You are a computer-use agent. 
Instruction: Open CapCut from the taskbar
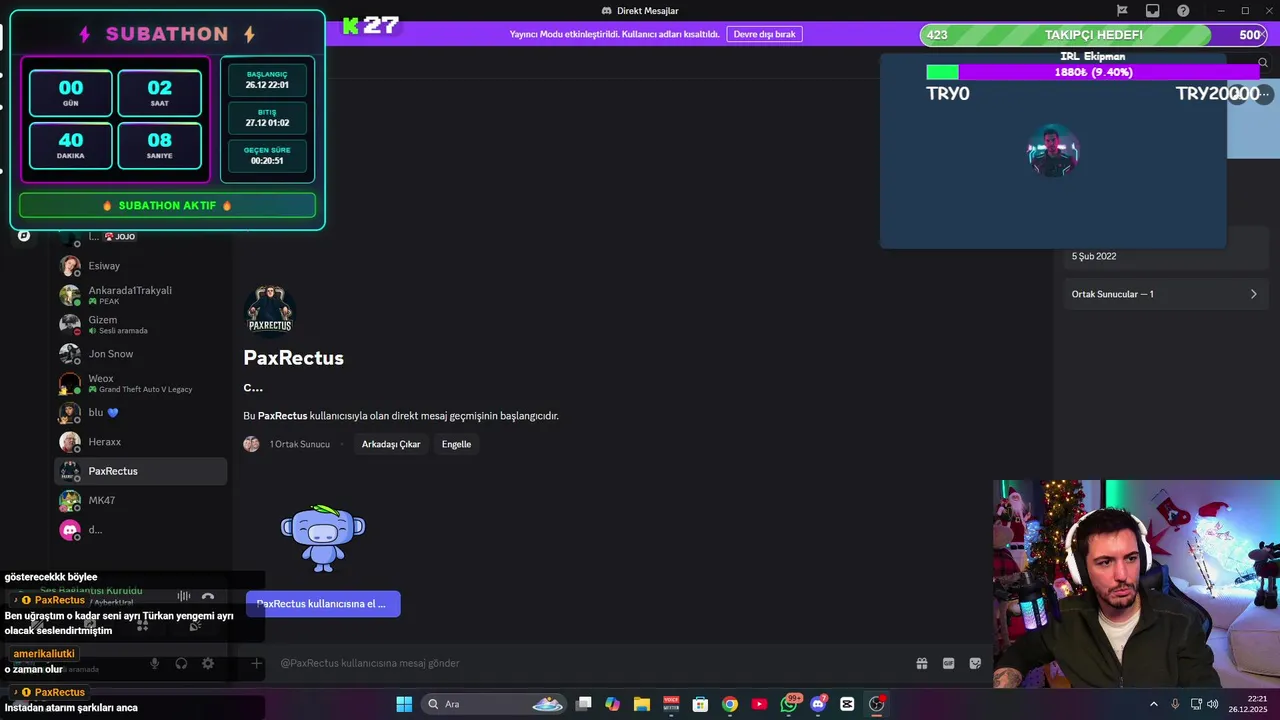coord(847,704)
